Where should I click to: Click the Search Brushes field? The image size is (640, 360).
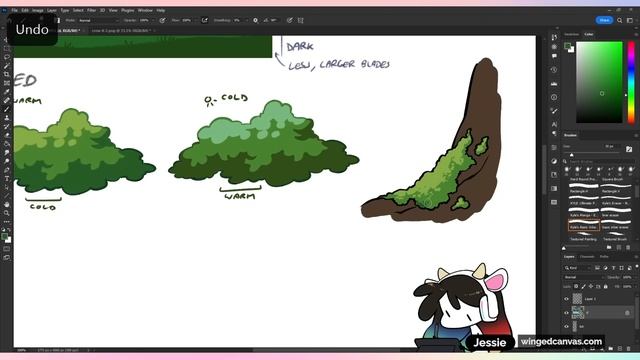coord(598,162)
